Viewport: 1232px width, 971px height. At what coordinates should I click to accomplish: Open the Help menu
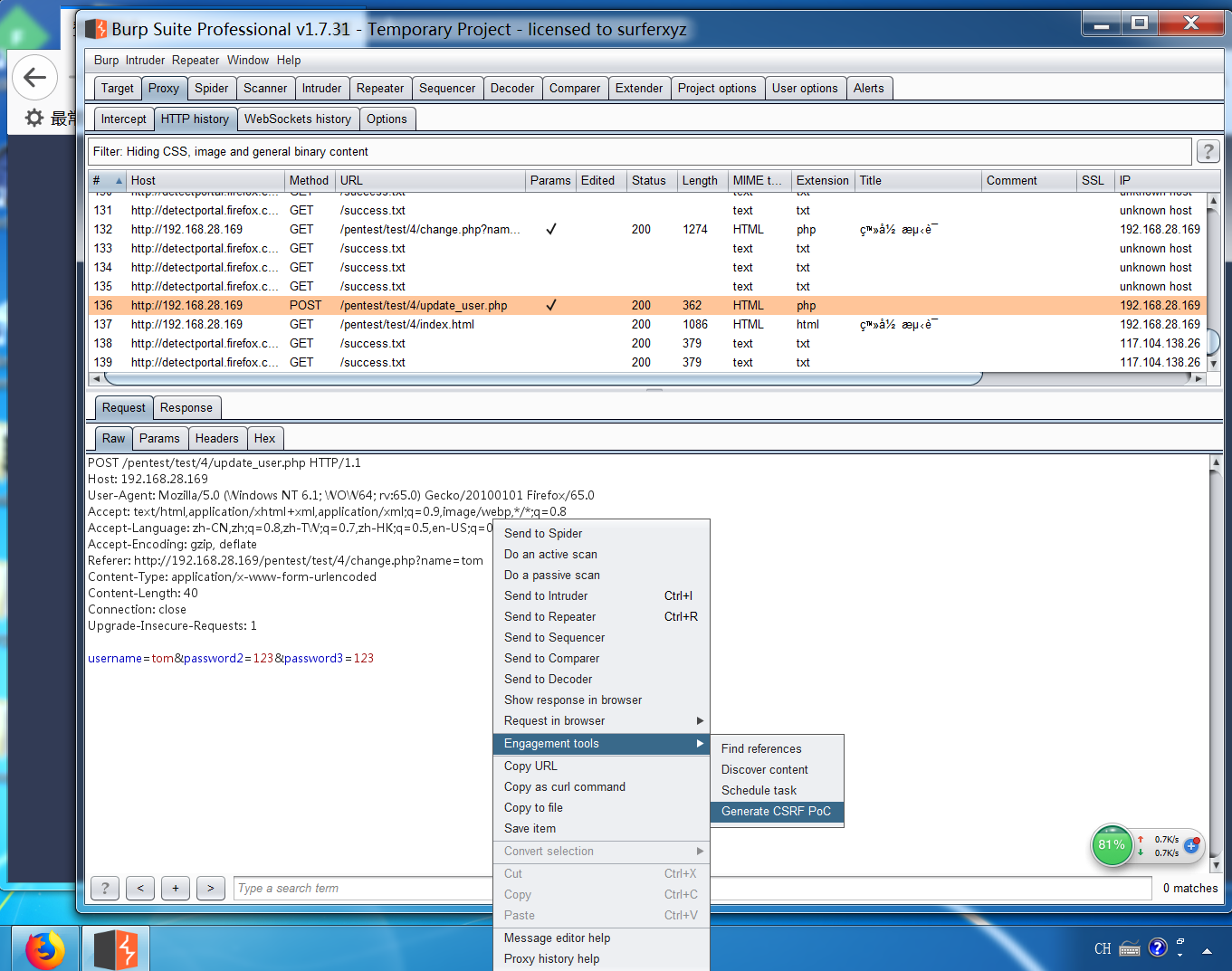pyautogui.click(x=289, y=60)
